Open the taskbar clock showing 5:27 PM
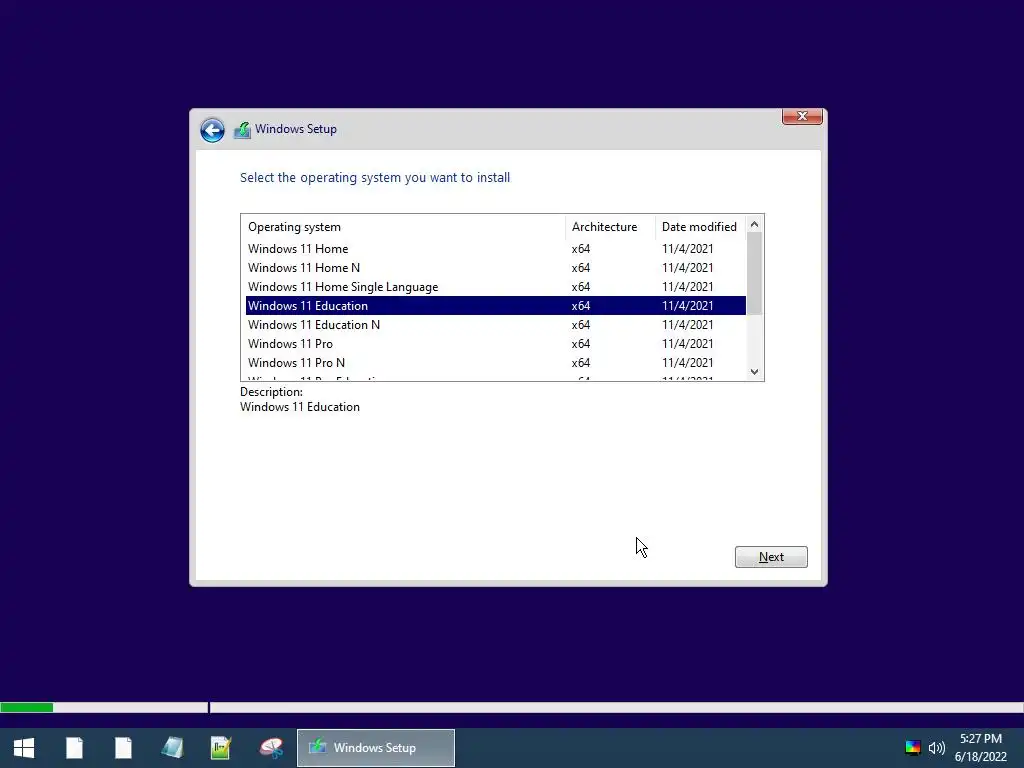 pyautogui.click(x=981, y=739)
